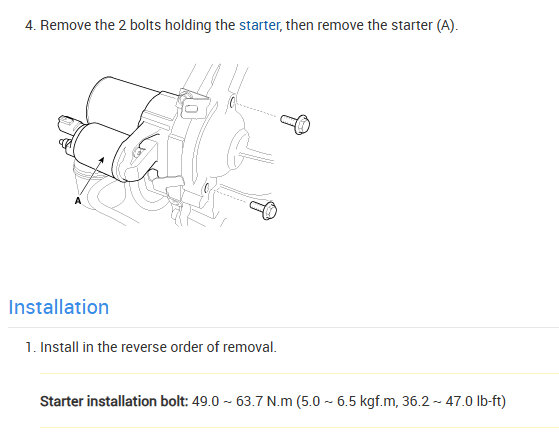Click the starter motor's large cylindrical body
Image resolution: width=559 pixels, height=437 pixels.
(121, 98)
